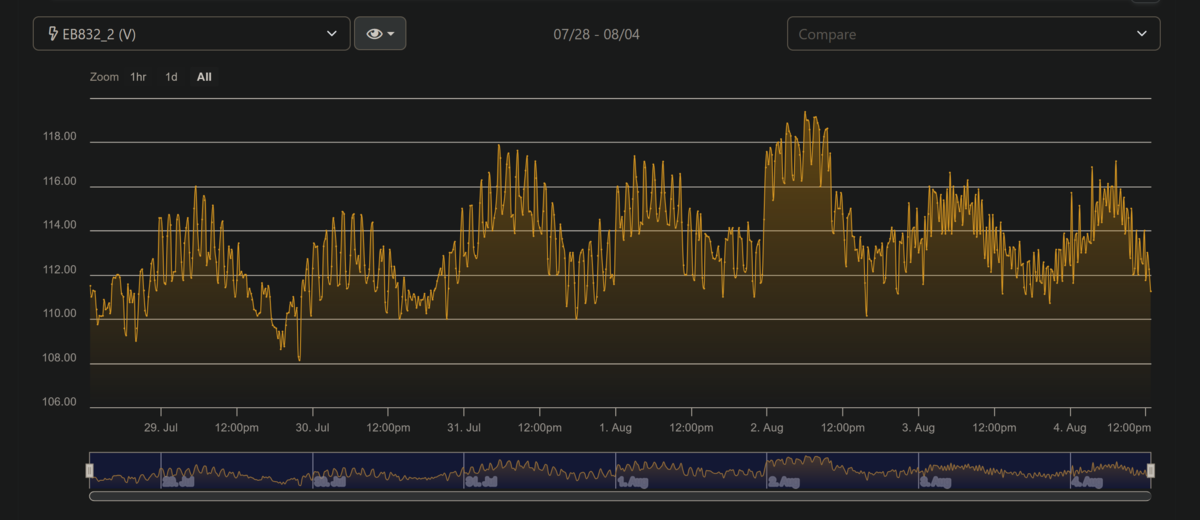Image resolution: width=1200 pixels, height=520 pixels.
Task: Click the Zoom label
Action: pyautogui.click(x=104, y=77)
